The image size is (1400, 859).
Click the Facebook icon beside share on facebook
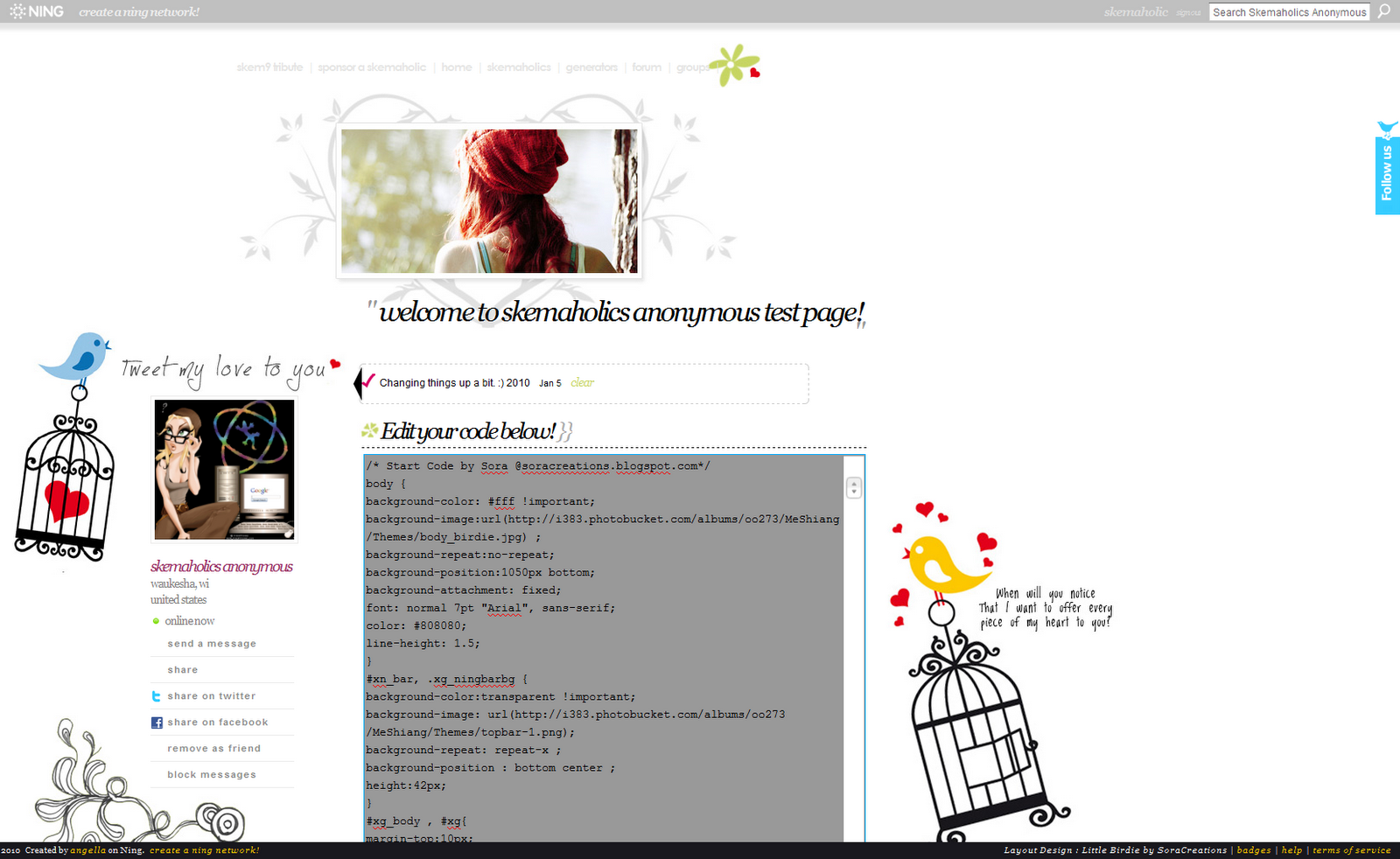click(157, 723)
